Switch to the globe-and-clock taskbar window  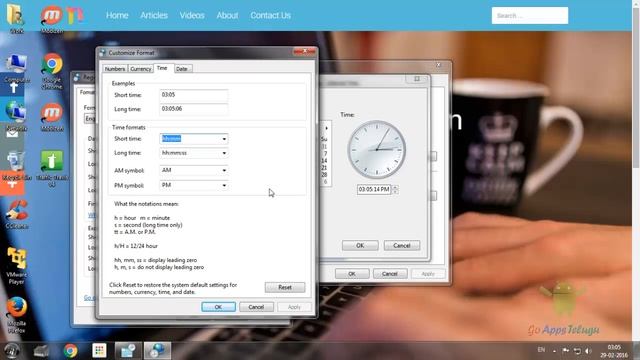point(157,351)
